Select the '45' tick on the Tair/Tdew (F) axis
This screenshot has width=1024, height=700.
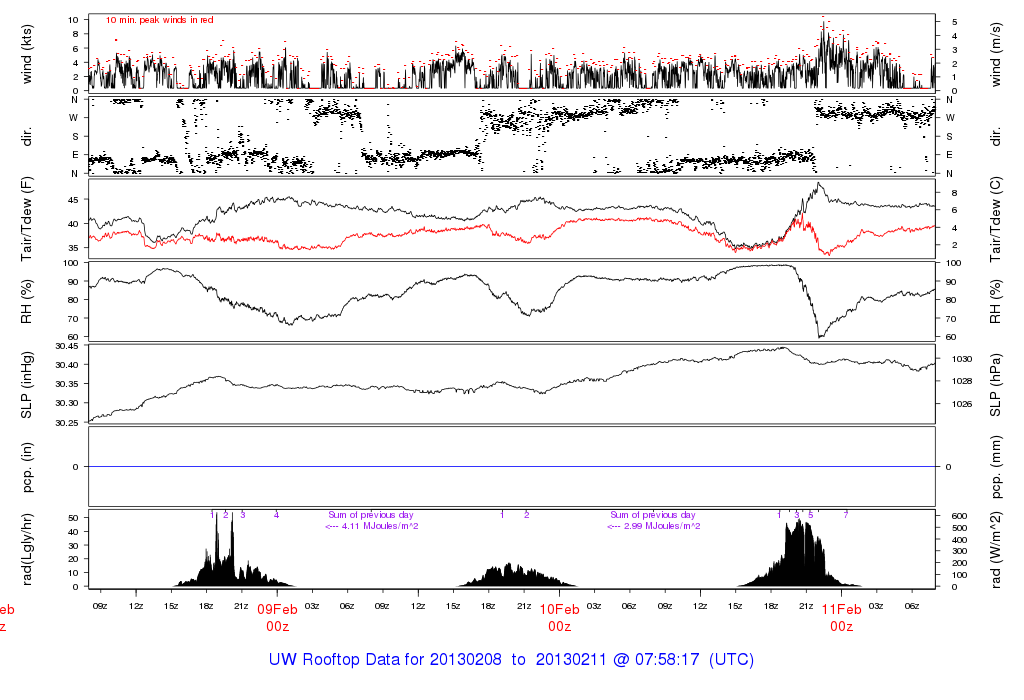[74, 200]
